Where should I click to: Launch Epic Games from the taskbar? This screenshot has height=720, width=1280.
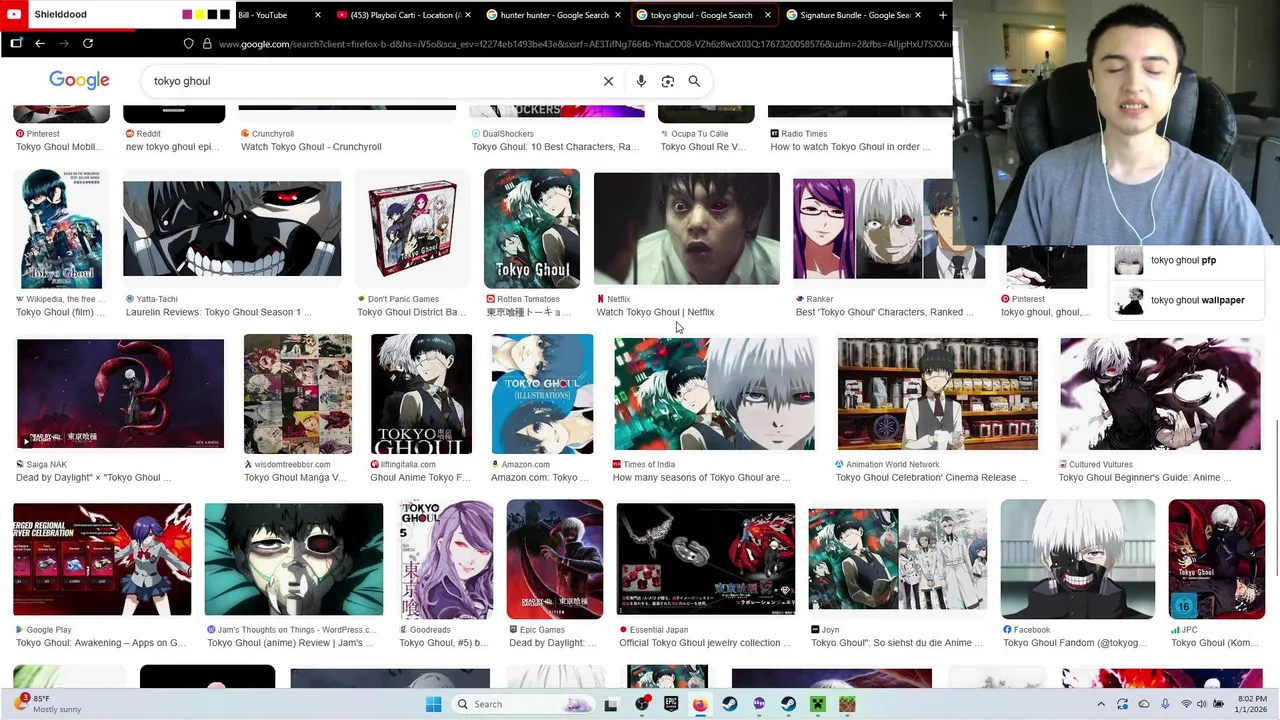671,704
